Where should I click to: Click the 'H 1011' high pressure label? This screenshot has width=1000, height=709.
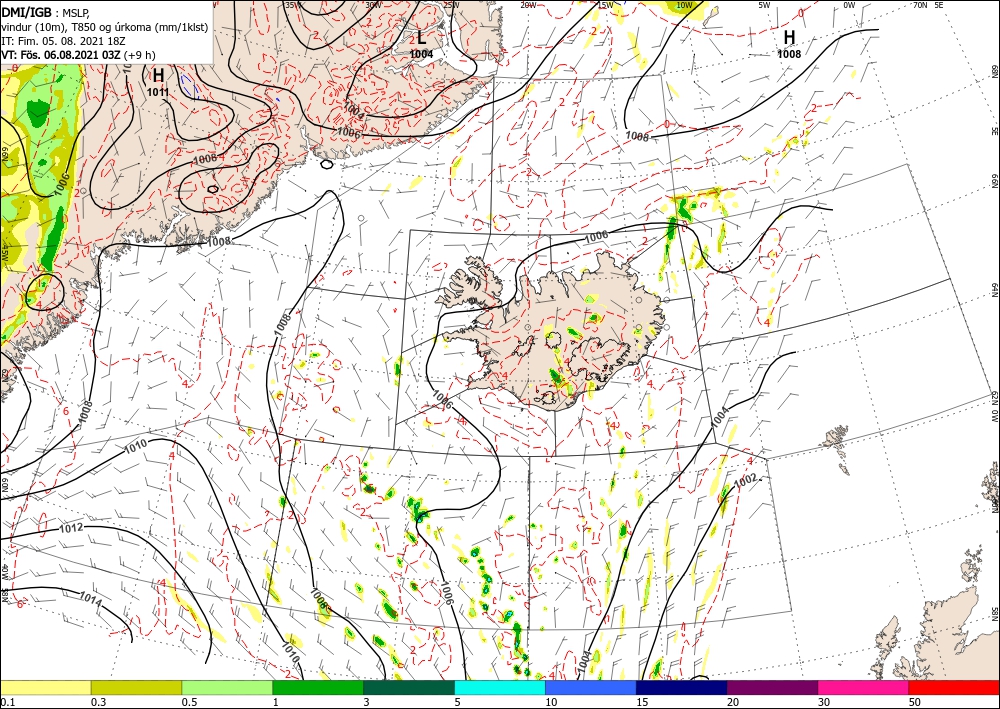pos(158,83)
